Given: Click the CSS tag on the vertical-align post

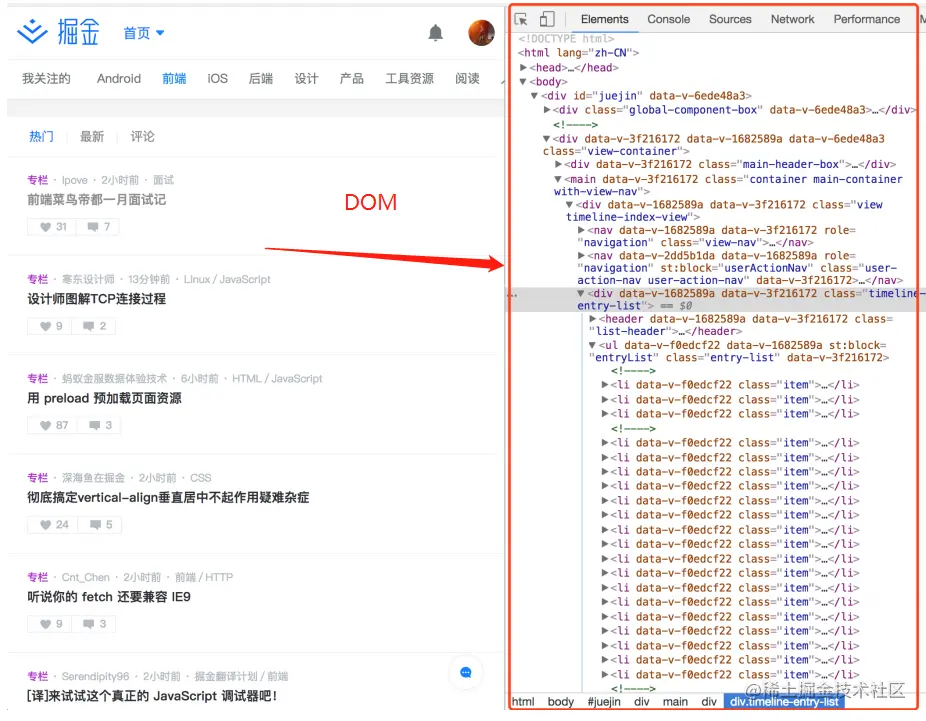Looking at the screenshot, I should pos(201,478).
